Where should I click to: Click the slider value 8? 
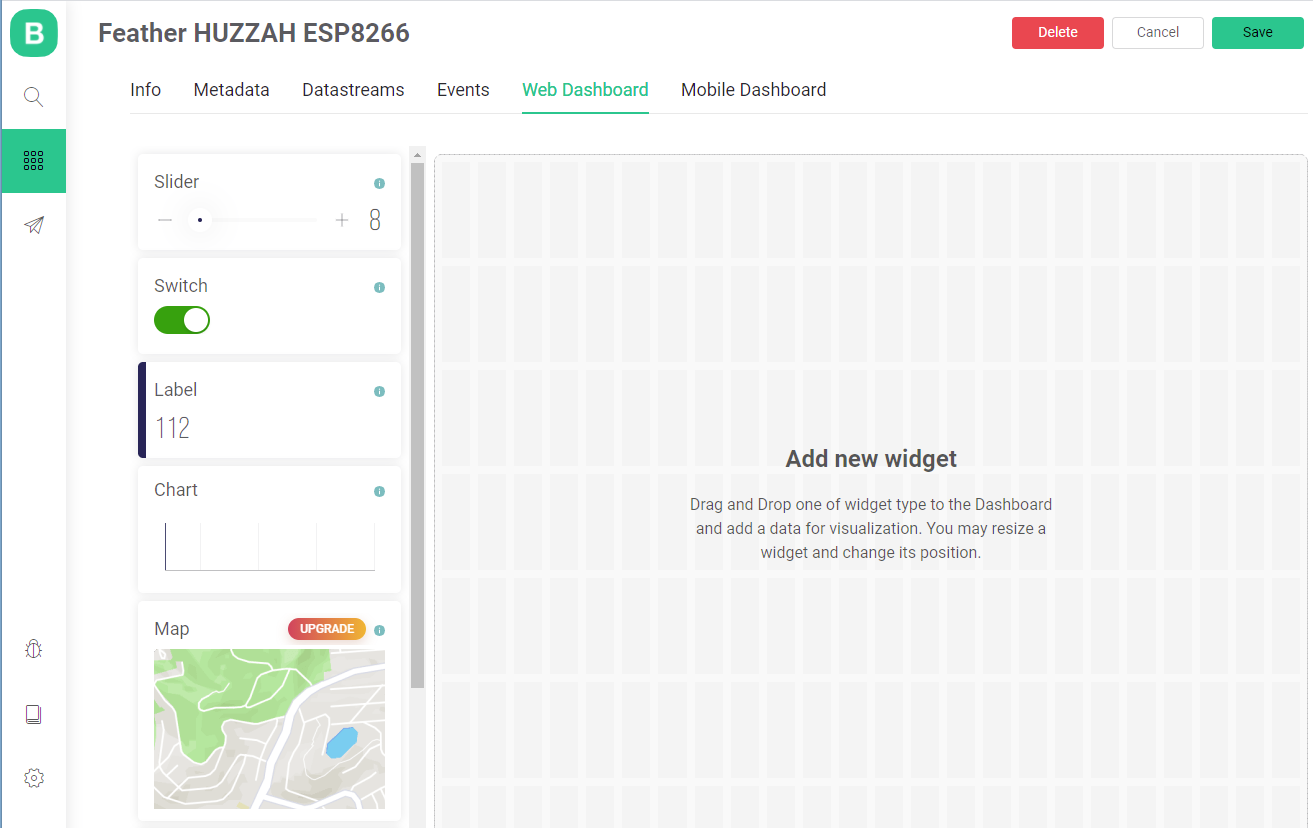click(x=375, y=221)
